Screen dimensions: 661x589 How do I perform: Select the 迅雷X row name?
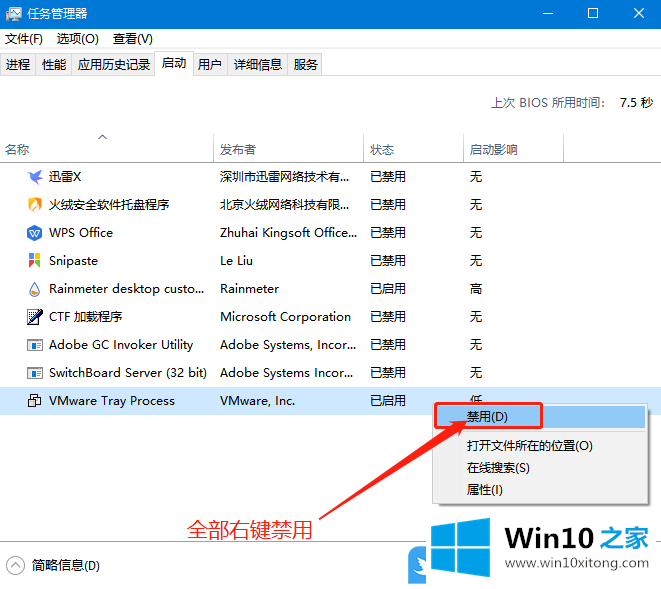click(x=65, y=177)
